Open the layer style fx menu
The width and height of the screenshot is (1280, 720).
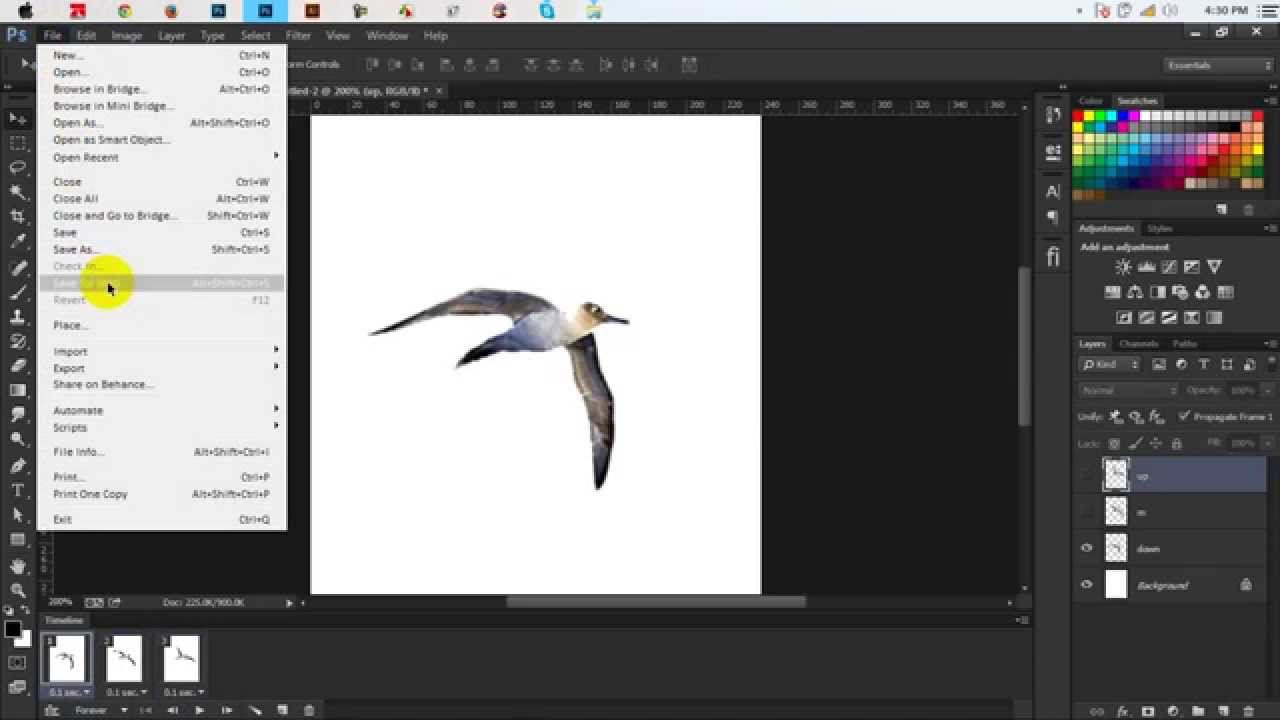(x=1122, y=712)
